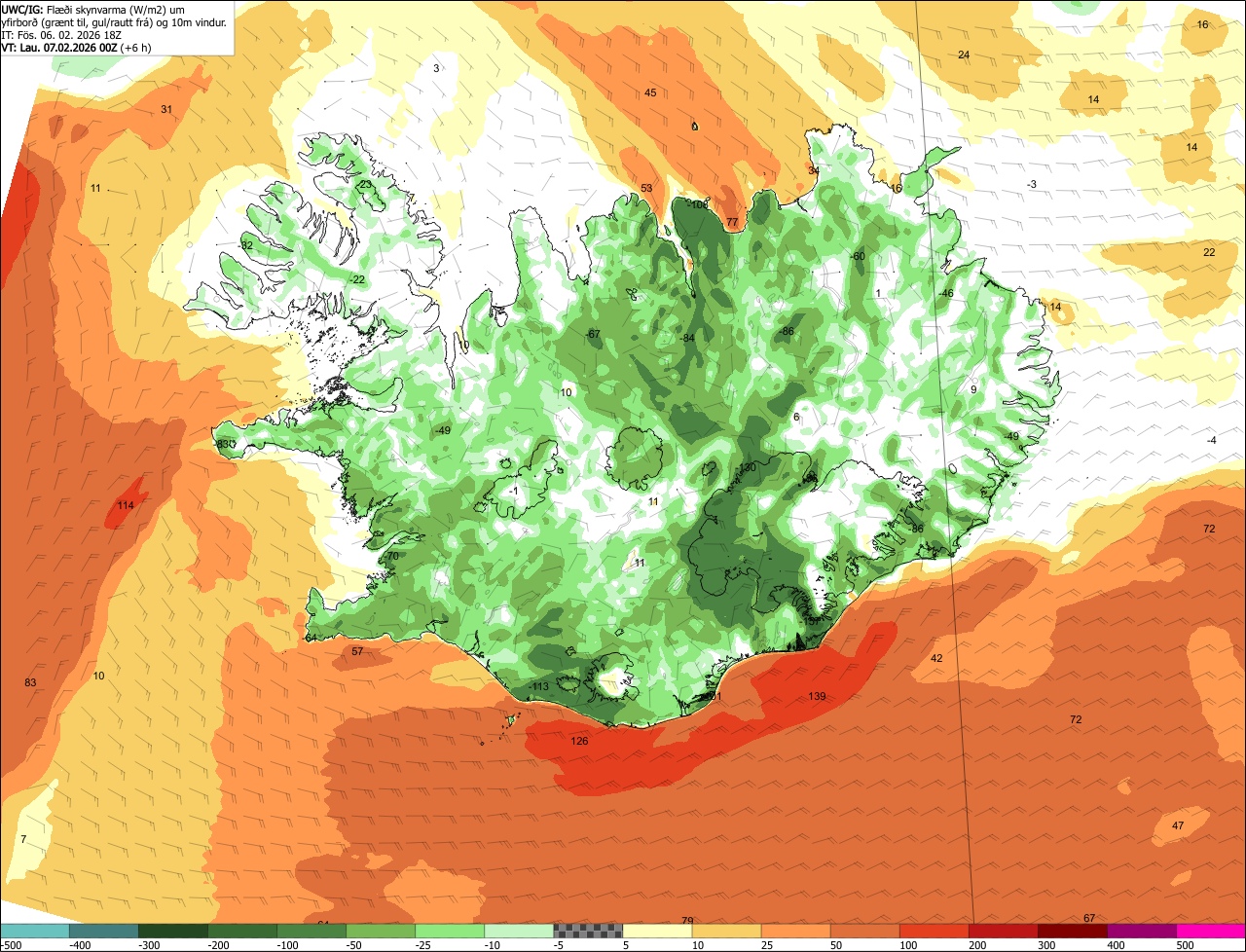Click the dark red swatch between 300 and 400
1246x952 pixels.
tap(1072, 931)
